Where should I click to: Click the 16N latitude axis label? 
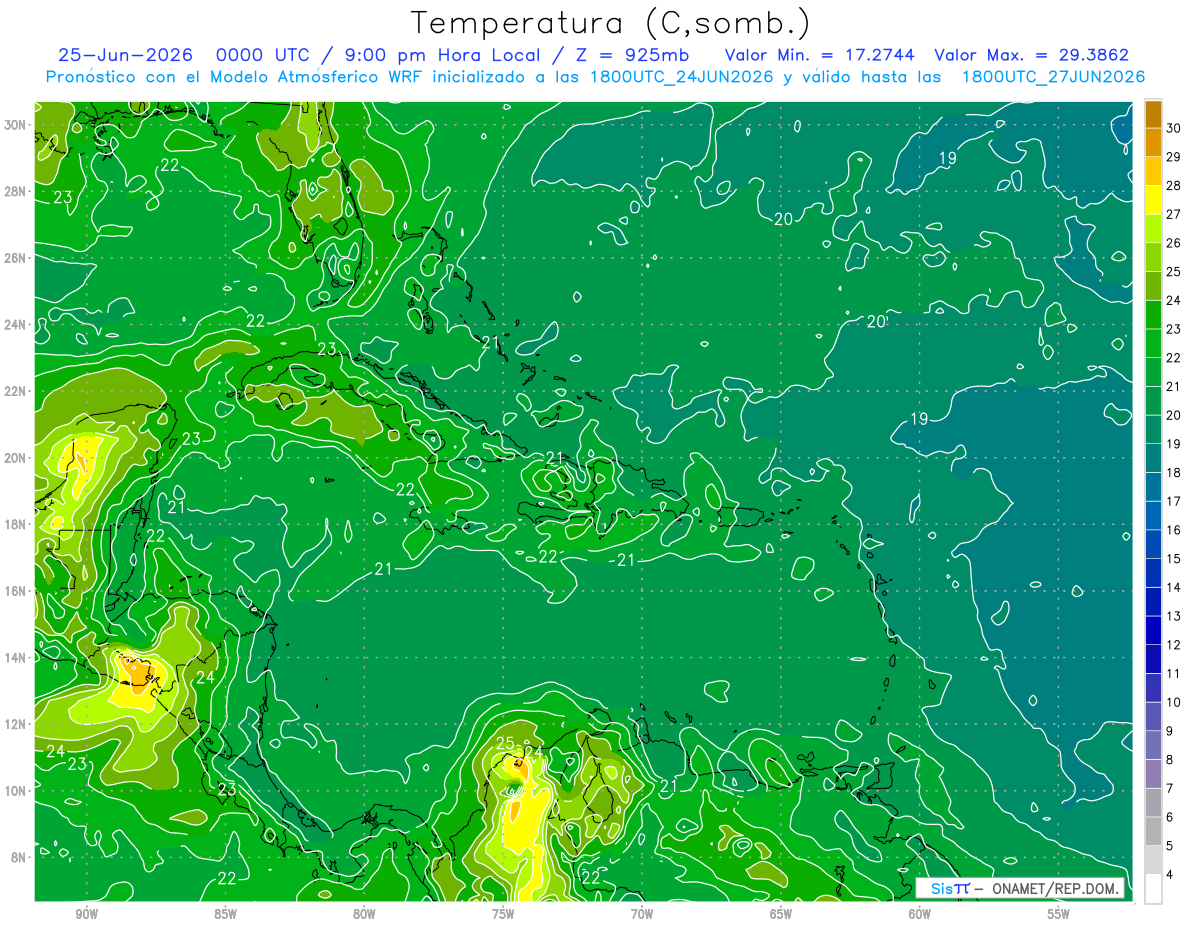pos(15,591)
